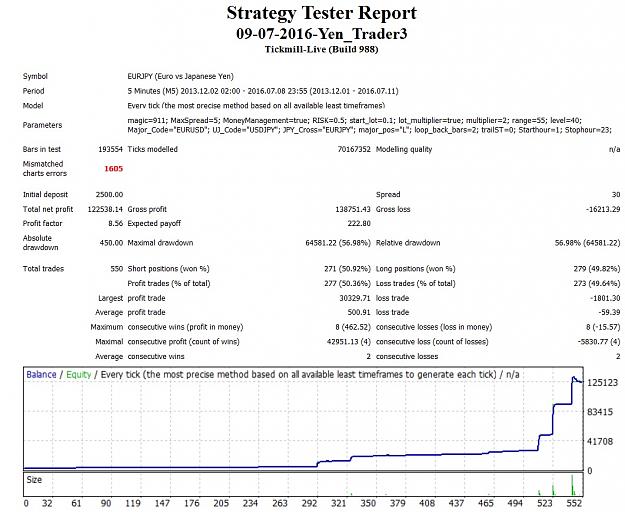Click the balance curve's final peak
Viewport: 625px width, 512px height.
[x=574, y=377]
